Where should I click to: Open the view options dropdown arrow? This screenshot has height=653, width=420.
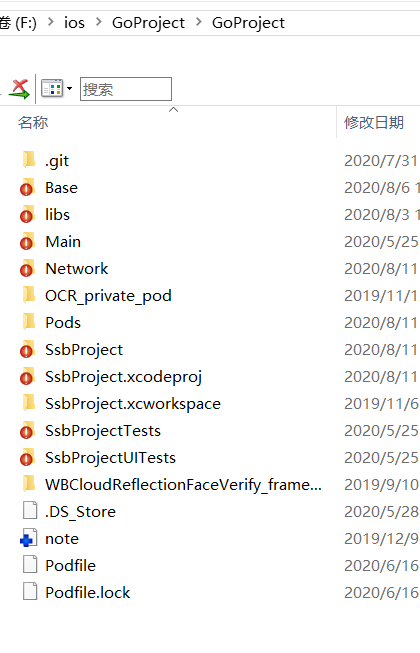pyautogui.click(x=70, y=88)
